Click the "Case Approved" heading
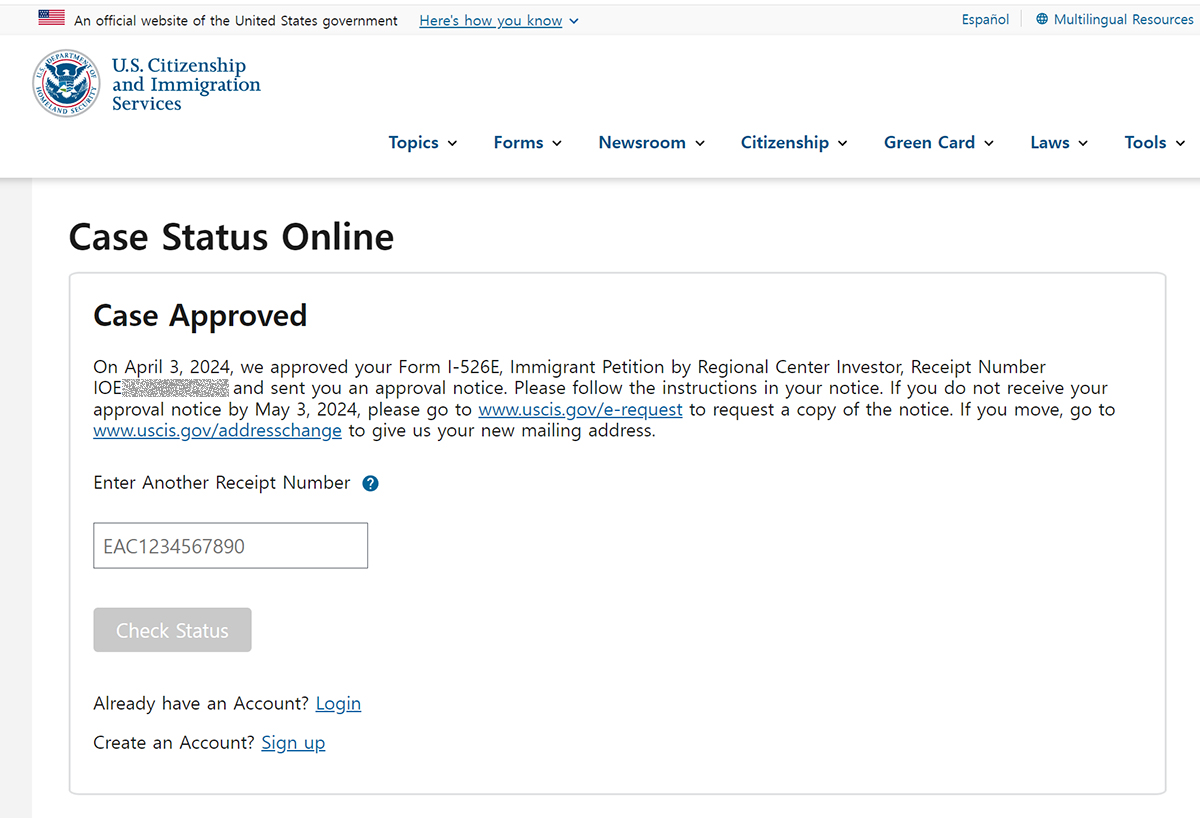The width and height of the screenshot is (1200, 818). pos(200,316)
